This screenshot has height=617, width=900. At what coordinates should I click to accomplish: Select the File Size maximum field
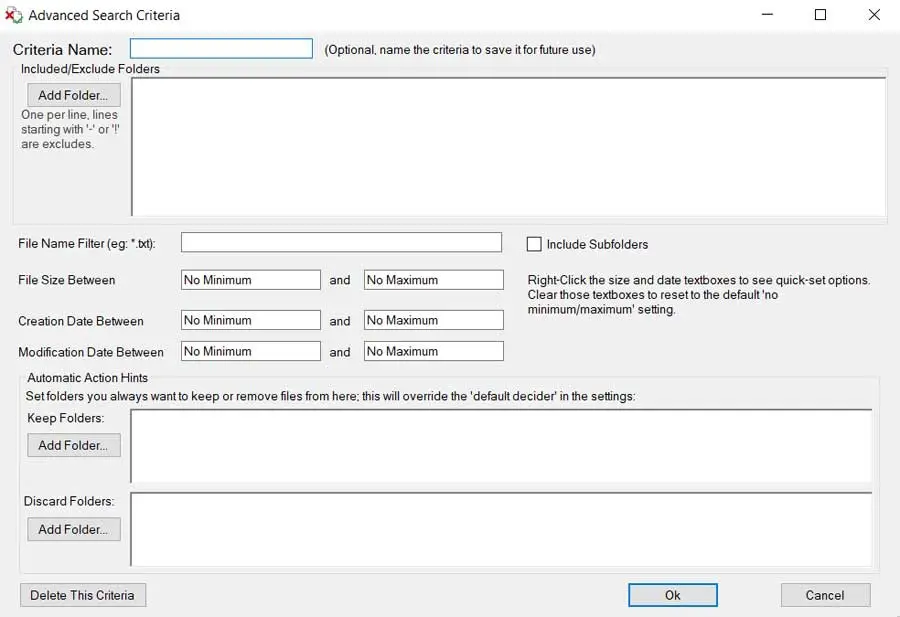point(433,280)
